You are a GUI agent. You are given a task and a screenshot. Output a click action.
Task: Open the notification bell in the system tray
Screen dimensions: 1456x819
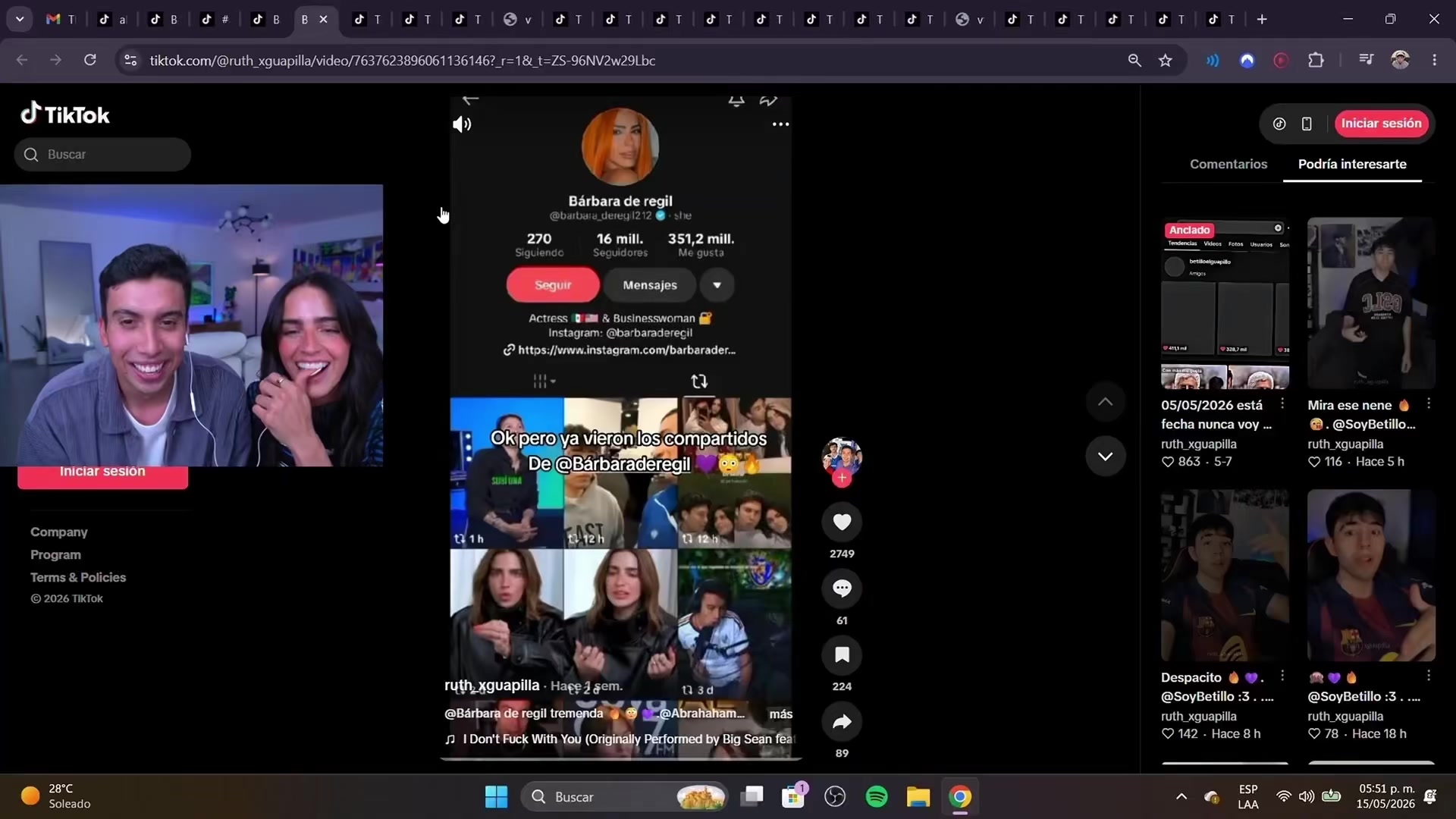click(1430, 796)
